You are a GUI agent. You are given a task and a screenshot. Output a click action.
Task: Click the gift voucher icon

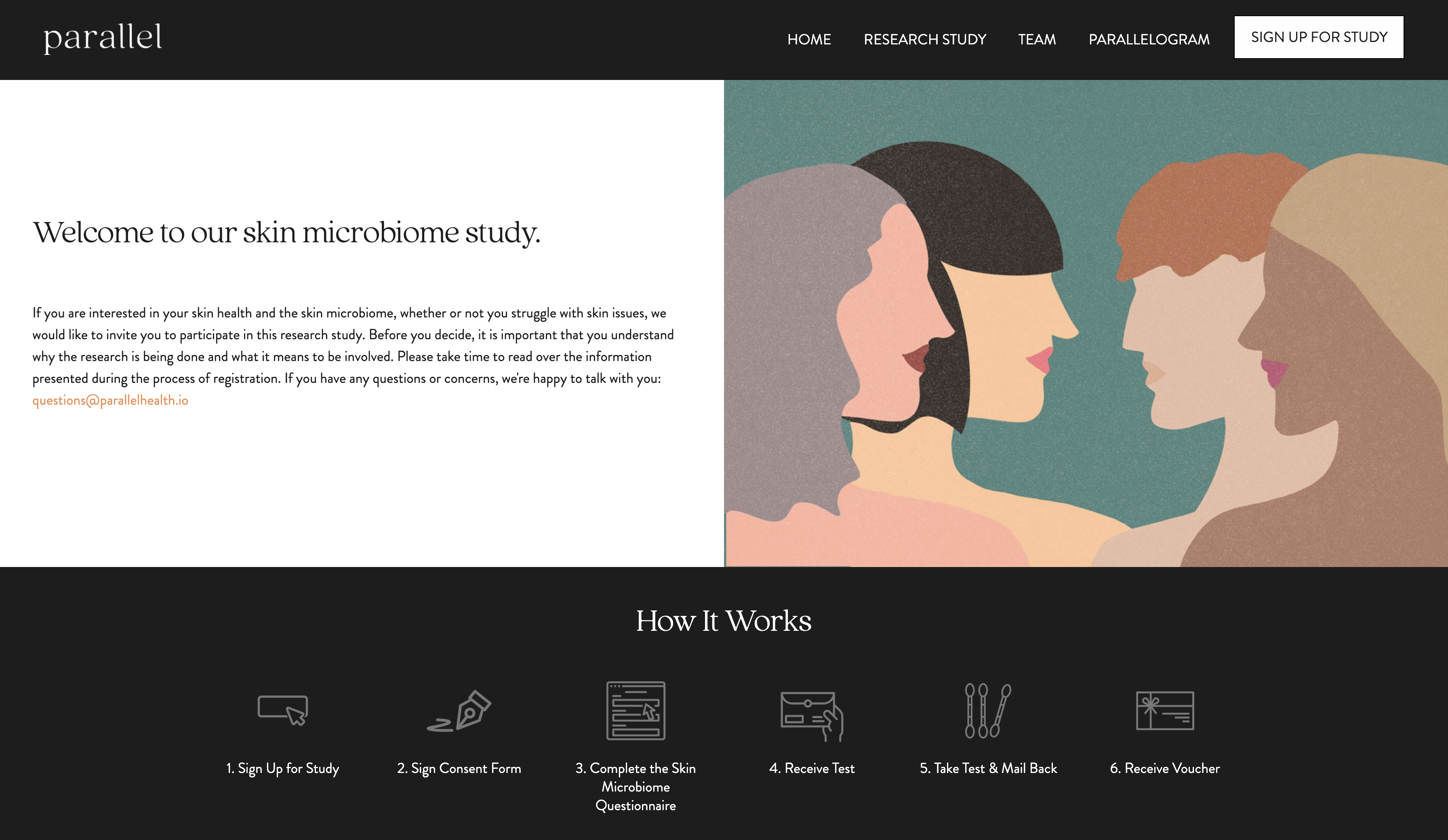(1165, 711)
